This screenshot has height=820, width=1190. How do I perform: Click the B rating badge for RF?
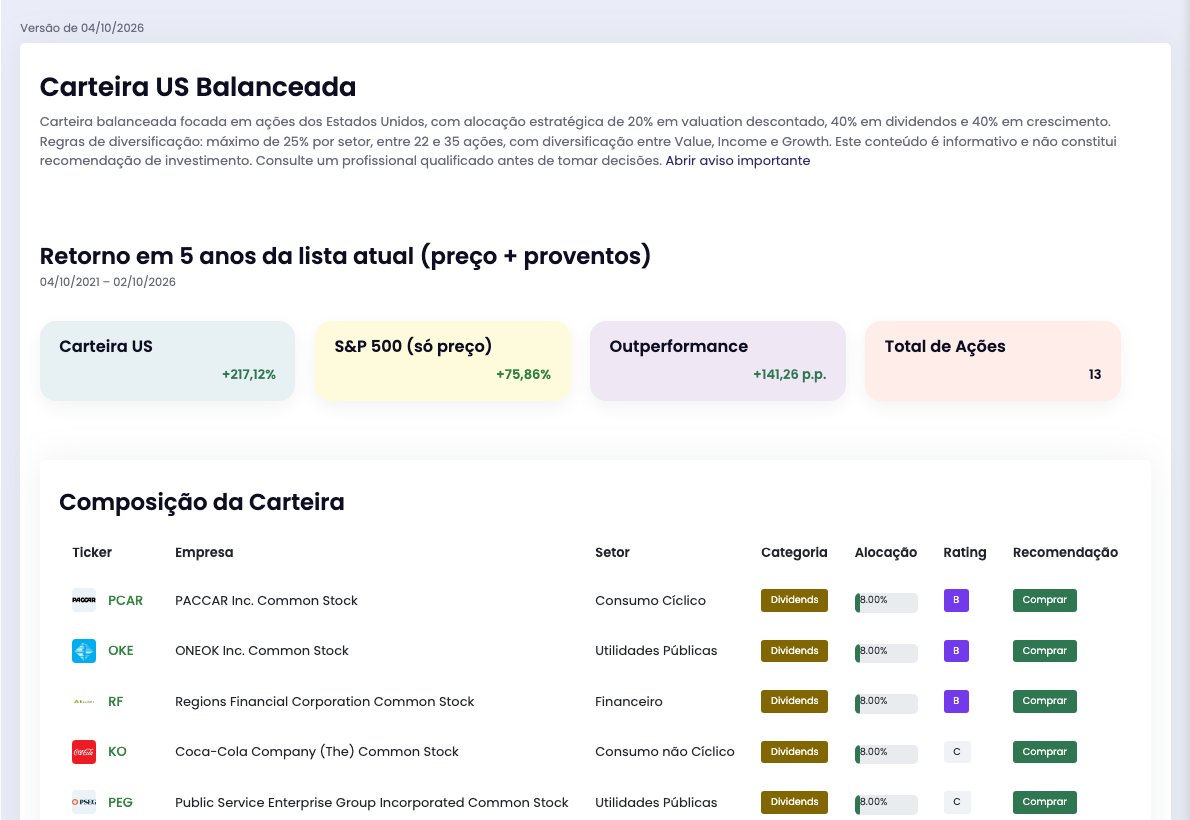coord(956,701)
